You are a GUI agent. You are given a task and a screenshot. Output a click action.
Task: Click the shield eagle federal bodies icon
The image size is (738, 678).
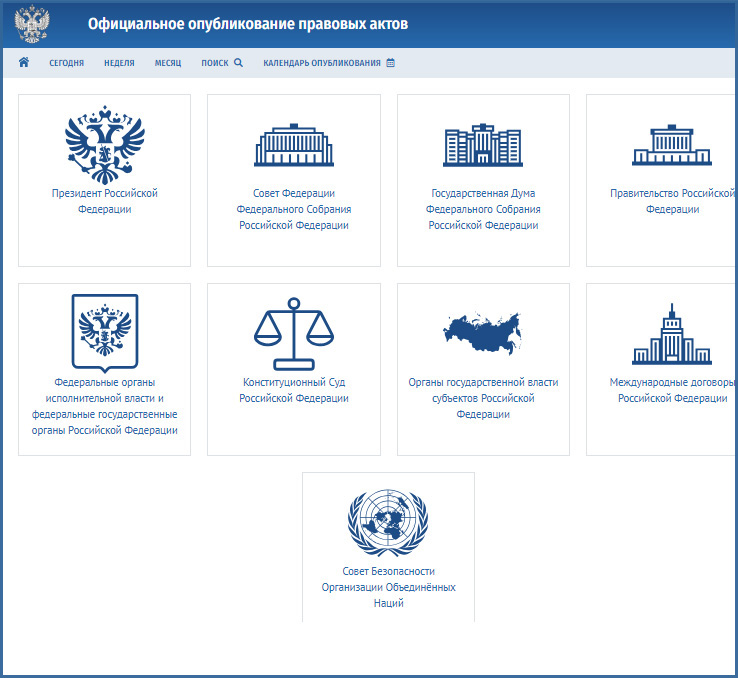104,333
